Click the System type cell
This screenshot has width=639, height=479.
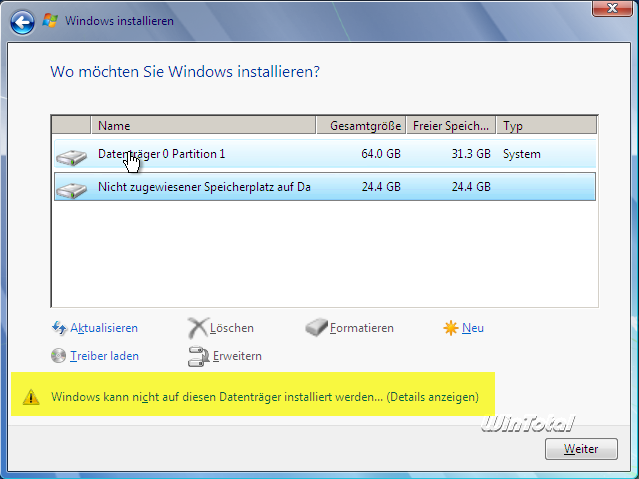(522, 154)
